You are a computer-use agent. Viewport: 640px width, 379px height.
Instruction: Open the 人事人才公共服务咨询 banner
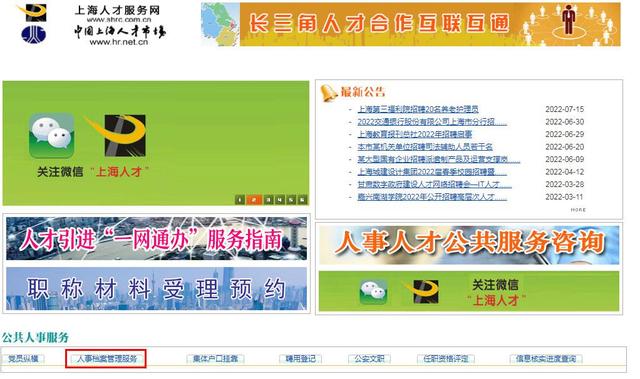pos(469,244)
